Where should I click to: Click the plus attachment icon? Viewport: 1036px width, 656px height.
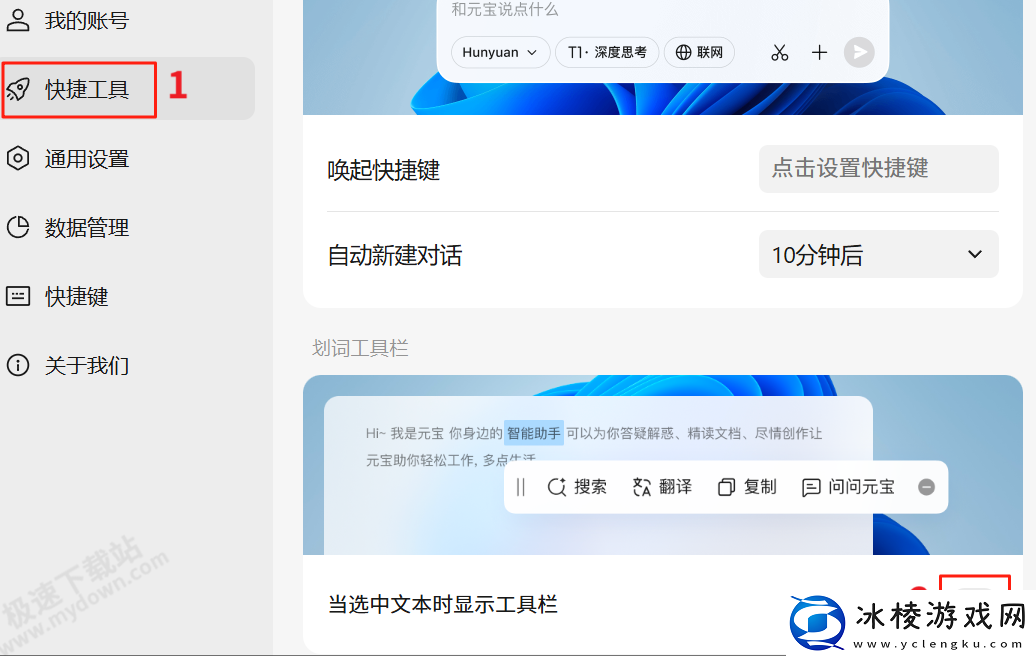click(x=819, y=52)
